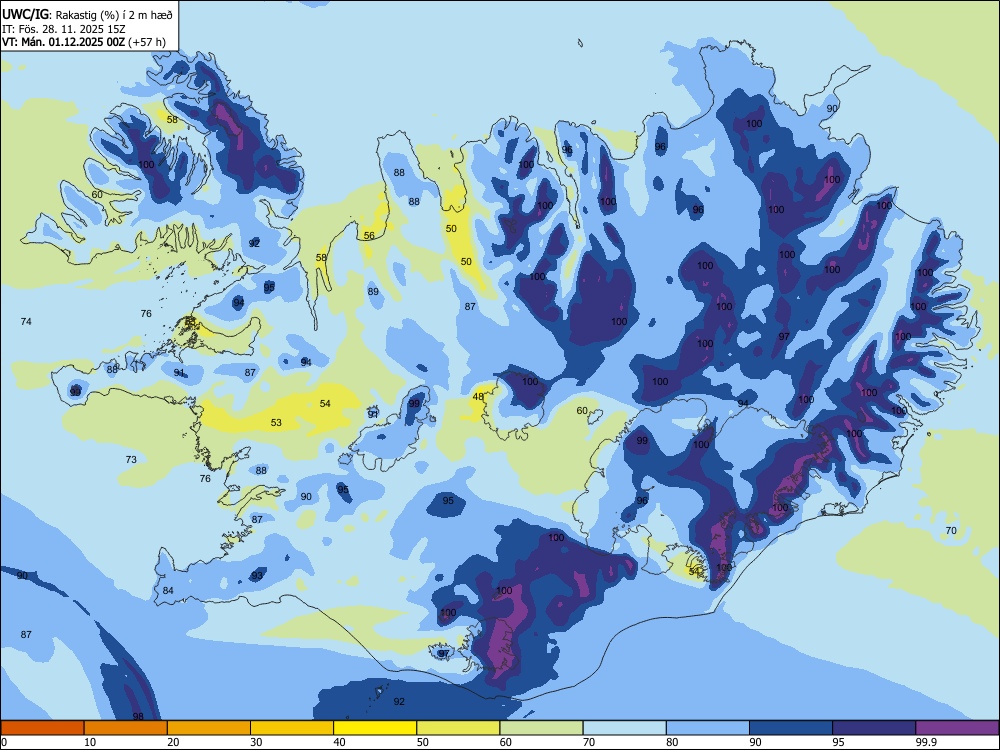Click the map value '74' over the western sea
This screenshot has width=1000, height=750.
(26, 321)
